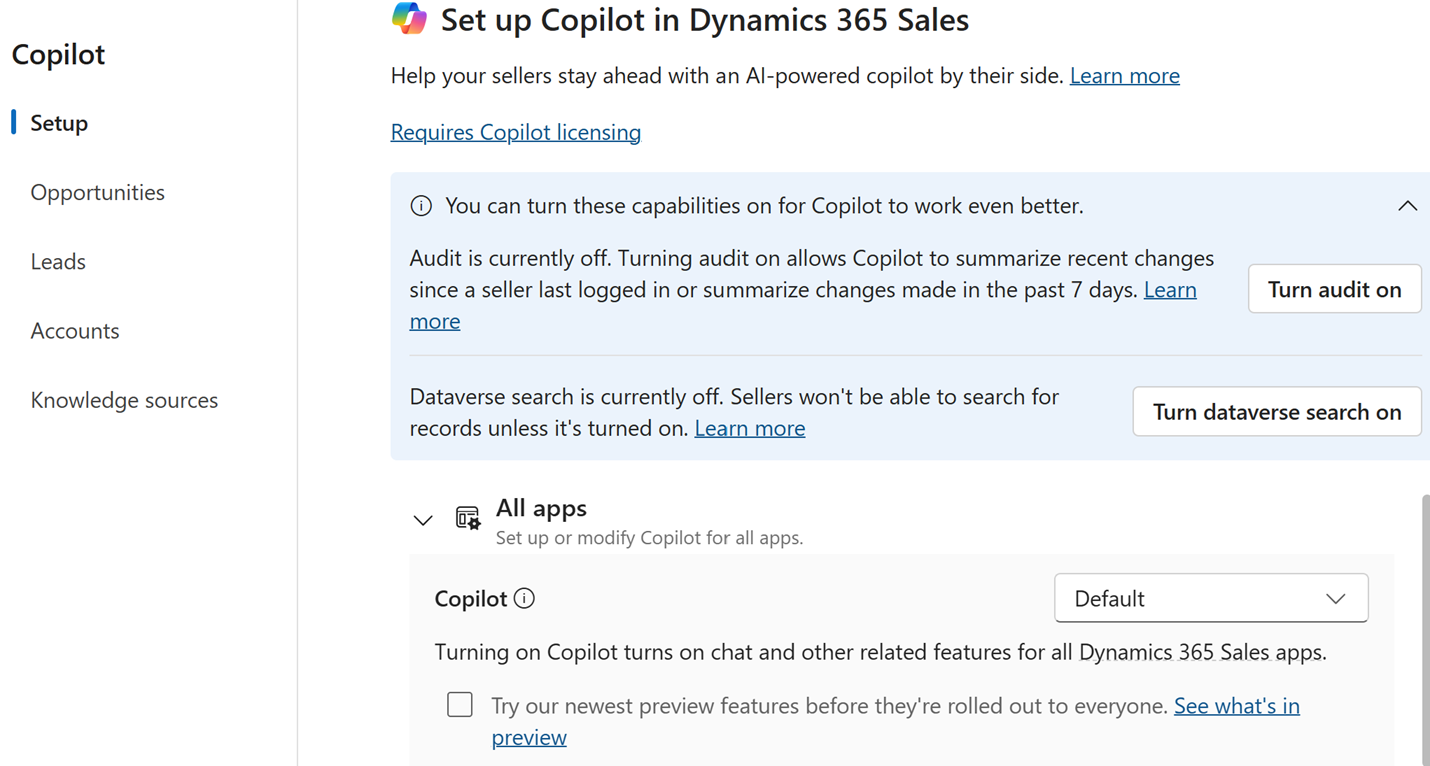Click the All apps settings icon
1430x766 pixels.
[x=466, y=518]
